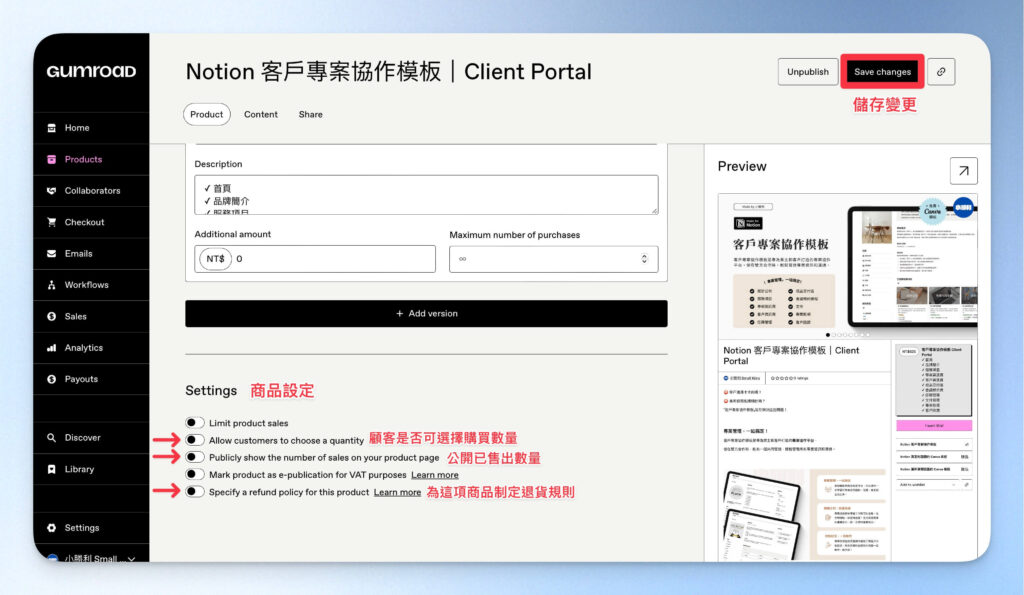Open the account menu chevron in the sidebar
This screenshot has width=1024, height=595.
pos(131,558)
